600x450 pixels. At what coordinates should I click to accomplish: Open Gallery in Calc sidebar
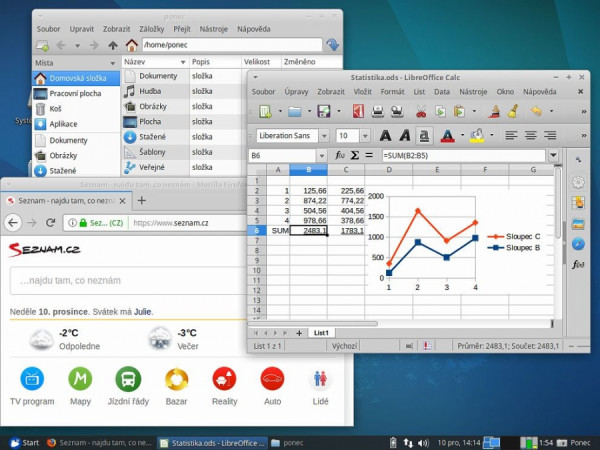(578, 224)
